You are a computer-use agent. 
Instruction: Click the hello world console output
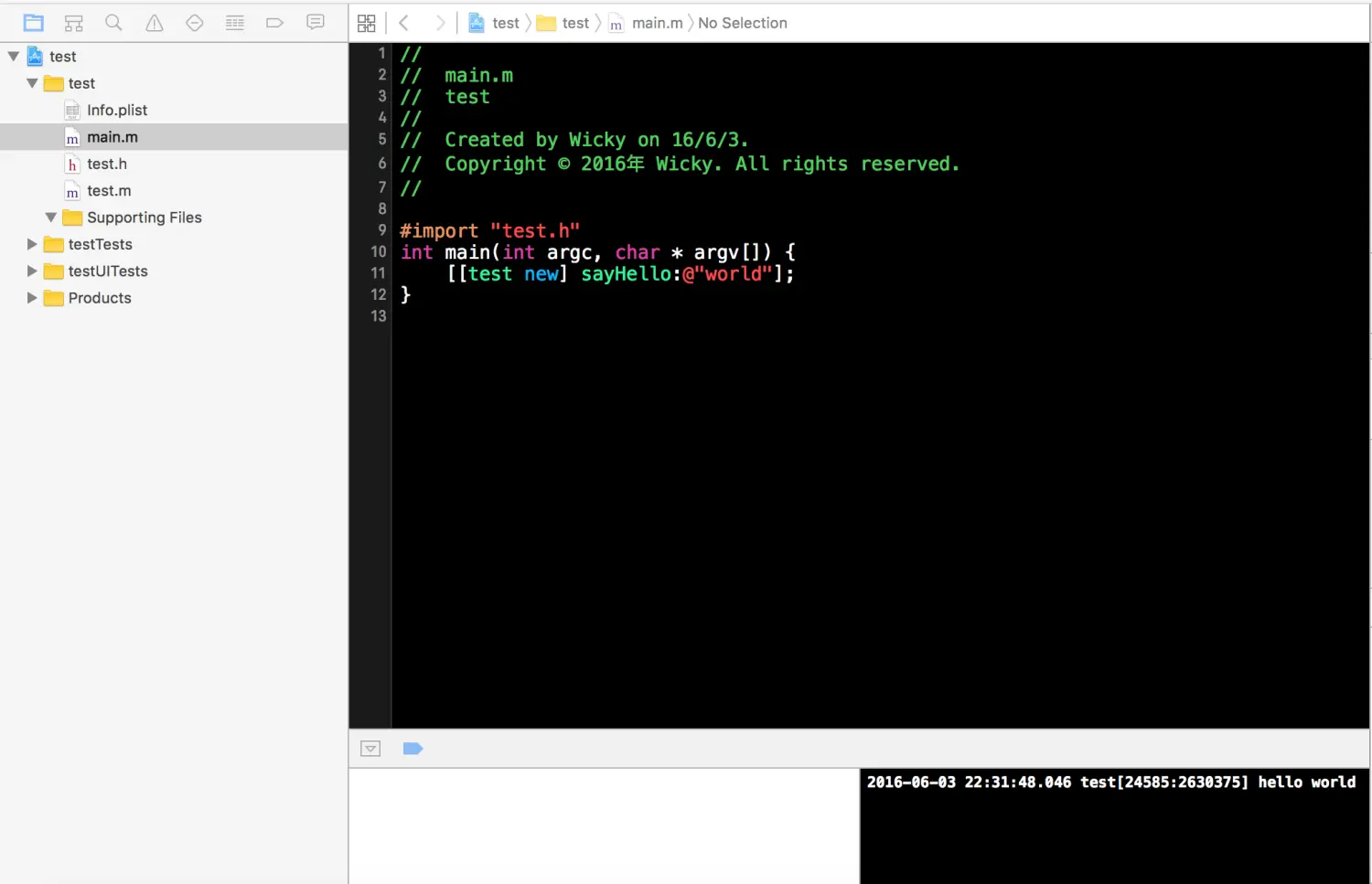[x=1111, y=782]
